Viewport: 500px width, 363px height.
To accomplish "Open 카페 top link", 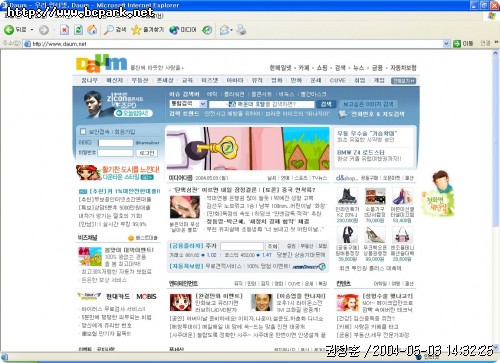I will [x=304, y=68].
